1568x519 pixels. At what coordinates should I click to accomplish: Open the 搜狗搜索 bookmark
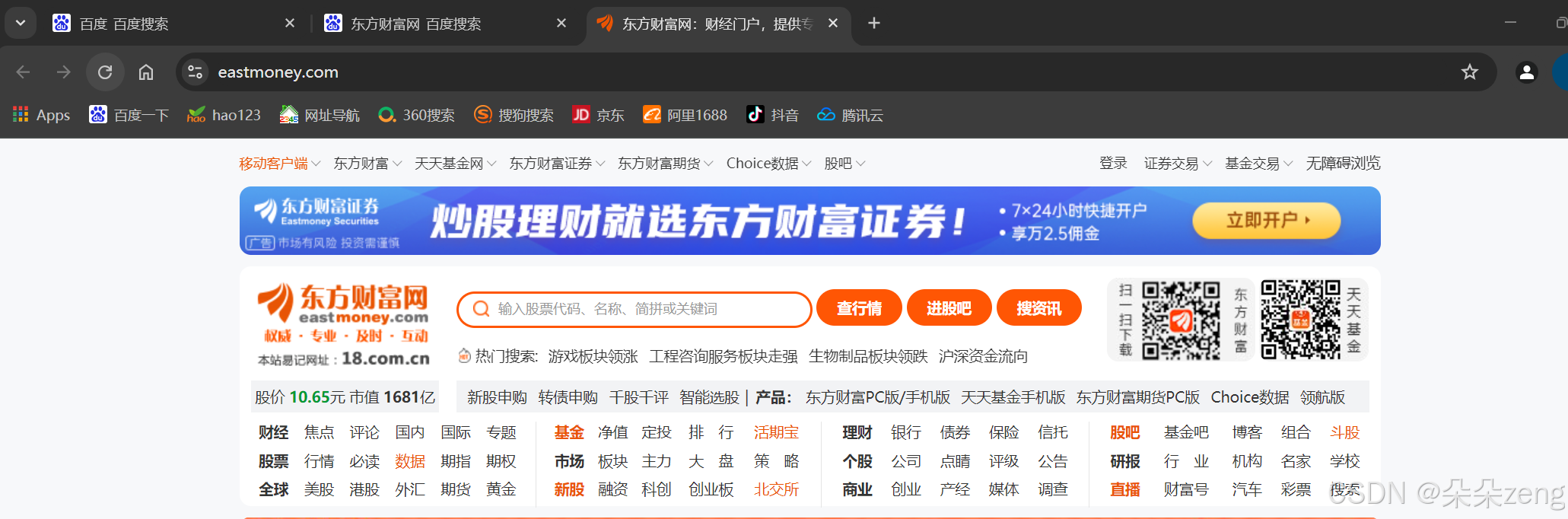coord(514,115)
